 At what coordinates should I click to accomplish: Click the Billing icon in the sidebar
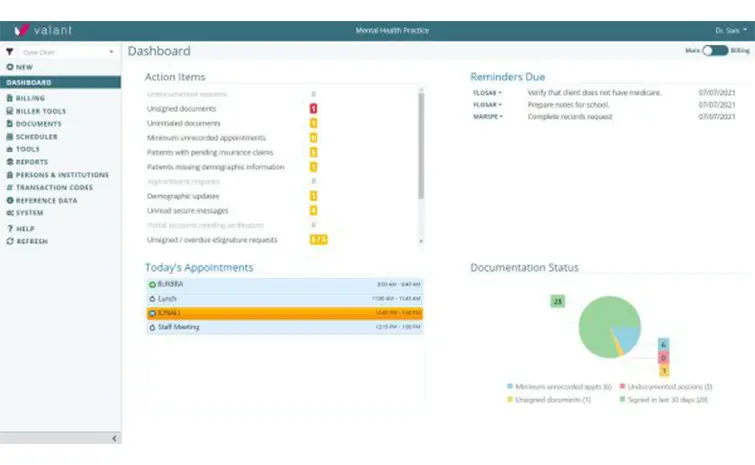9,98
